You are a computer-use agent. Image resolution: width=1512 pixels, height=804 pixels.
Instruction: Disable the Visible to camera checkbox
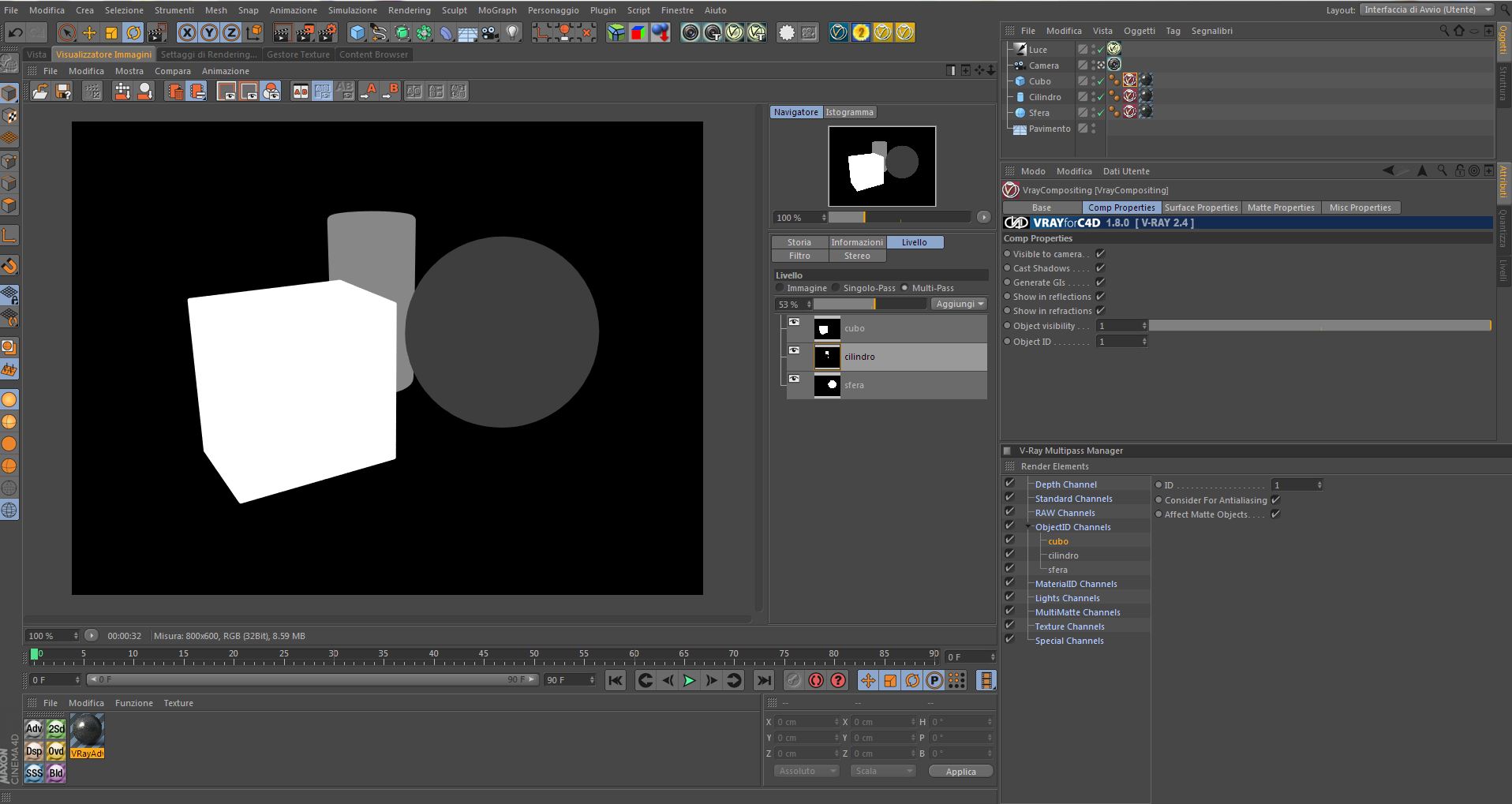coord(1100,254)
